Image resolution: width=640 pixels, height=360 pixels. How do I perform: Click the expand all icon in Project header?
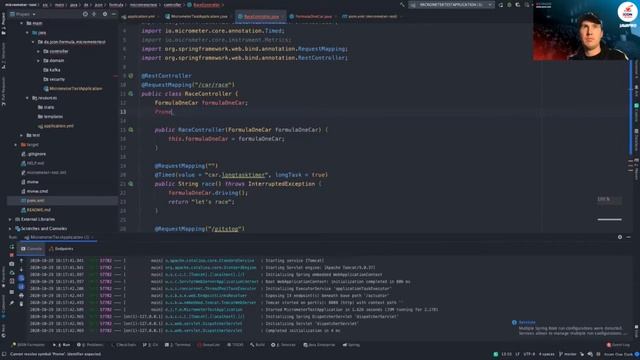94,14
